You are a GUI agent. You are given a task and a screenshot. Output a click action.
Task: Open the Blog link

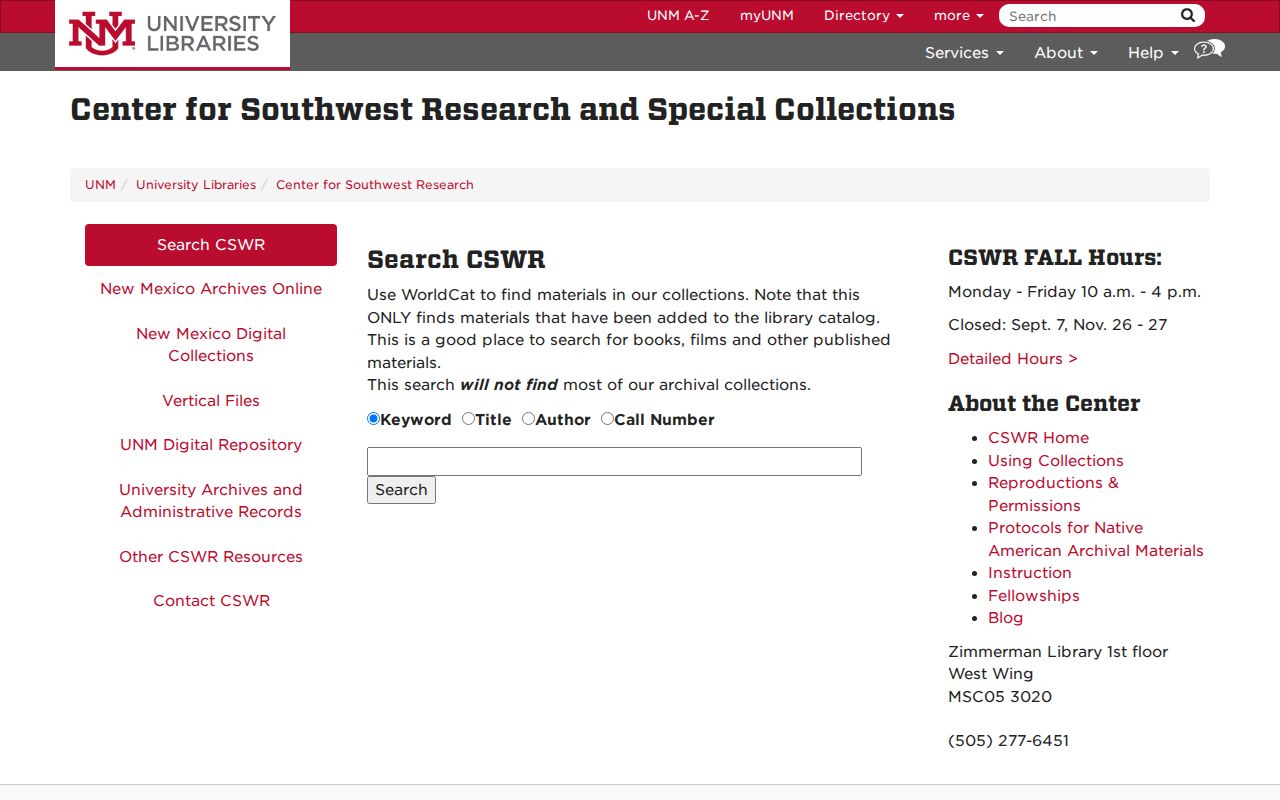pyautogui.click(x=1006, y=618)
